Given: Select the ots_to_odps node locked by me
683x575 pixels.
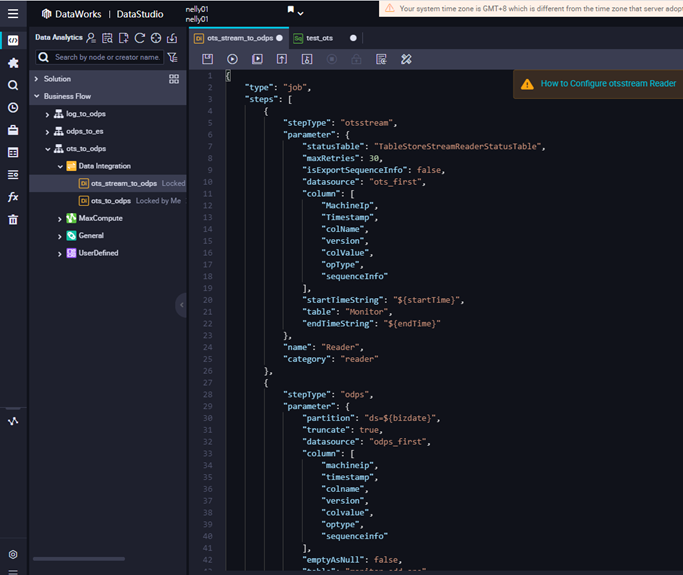Looking at the screenshot, I should [111, 201].
